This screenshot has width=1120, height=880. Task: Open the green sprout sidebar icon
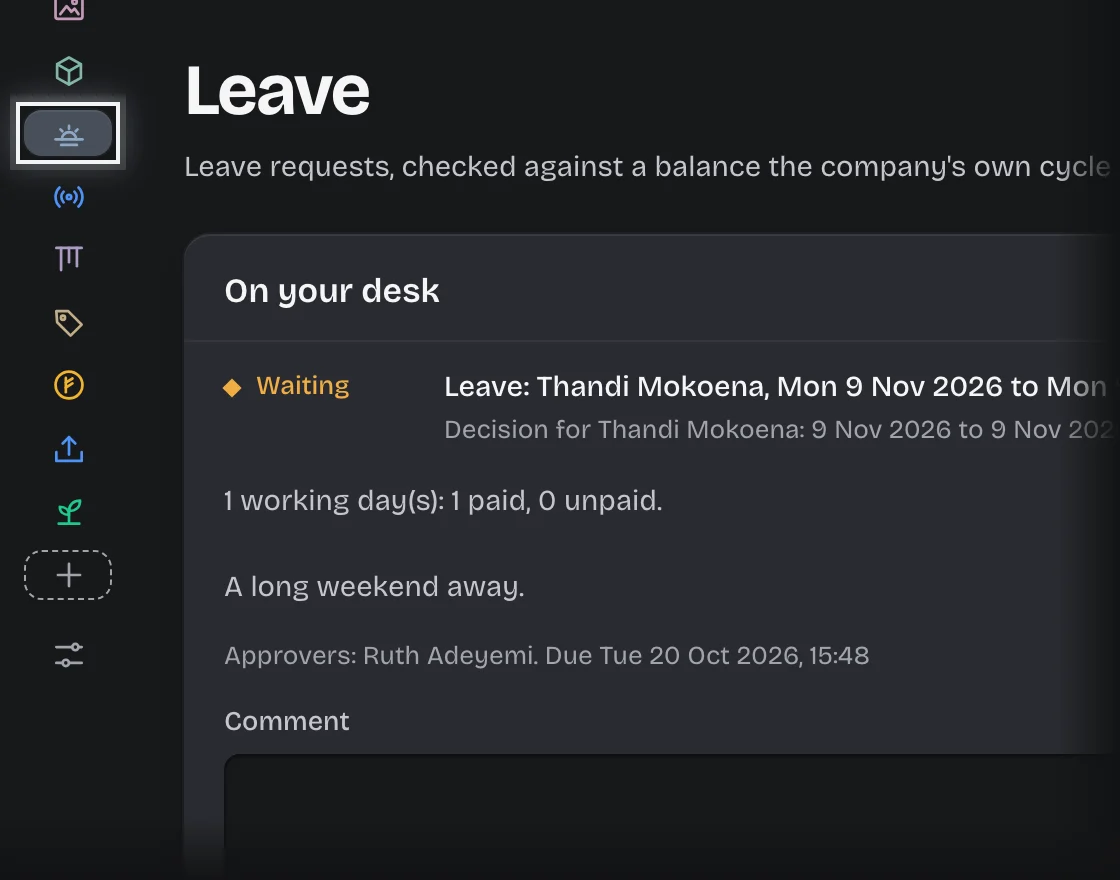coord(69,512)
